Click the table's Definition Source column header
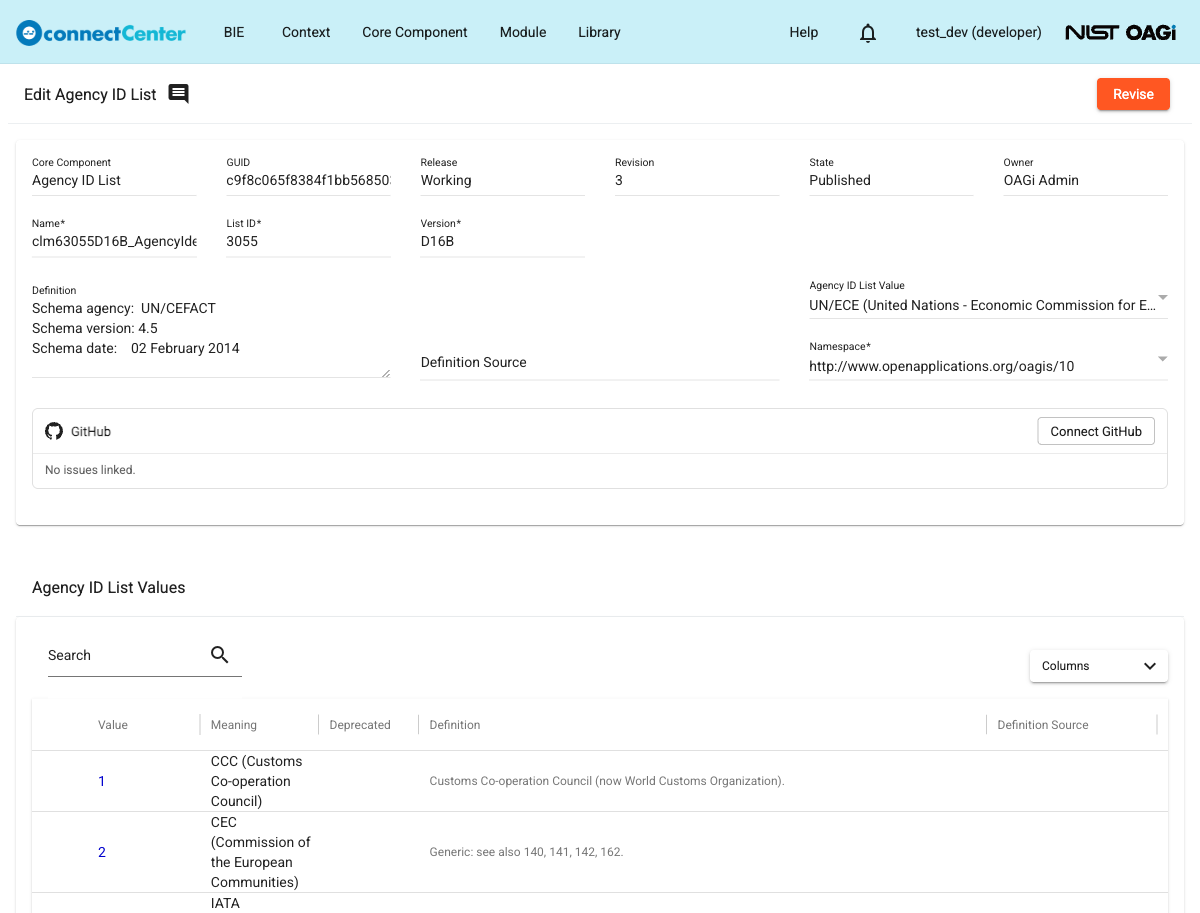This screenshot has height=913, width=1200. pos(1043,725)
